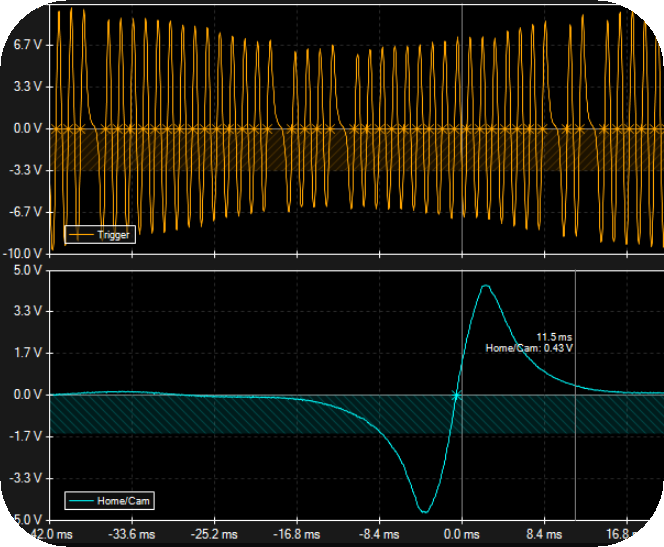664x547 pixels.
Task: Select the -10.0 V label on Trigger chart
Action: [22, 253]
